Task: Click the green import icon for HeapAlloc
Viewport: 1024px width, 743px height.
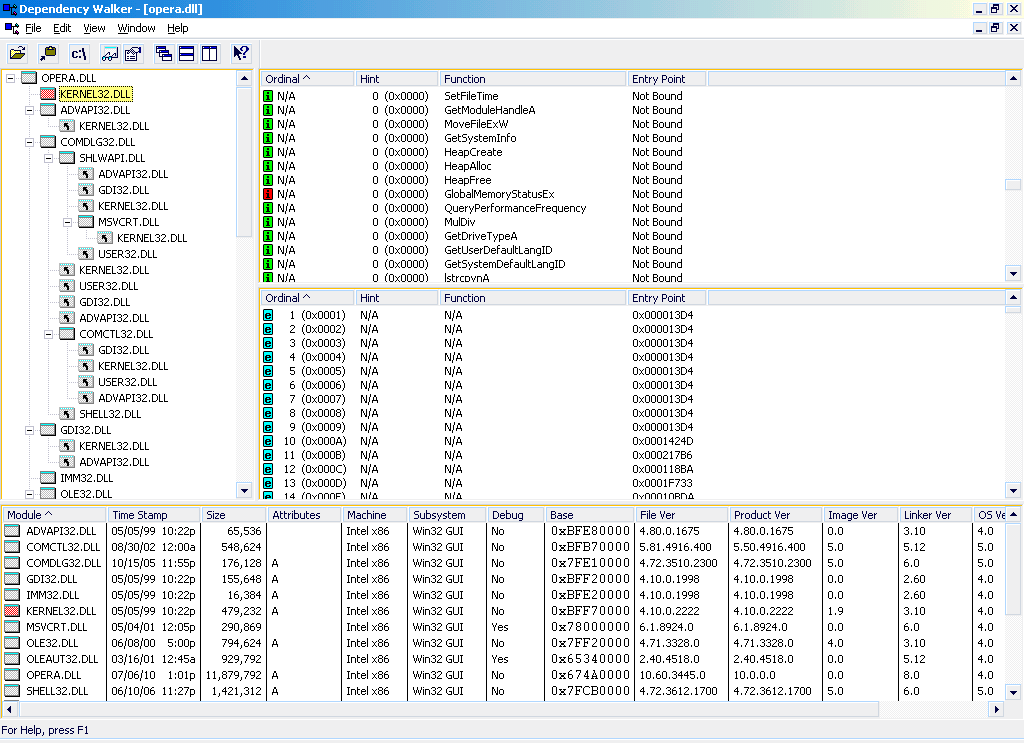Action: click(x=268, y=166)
